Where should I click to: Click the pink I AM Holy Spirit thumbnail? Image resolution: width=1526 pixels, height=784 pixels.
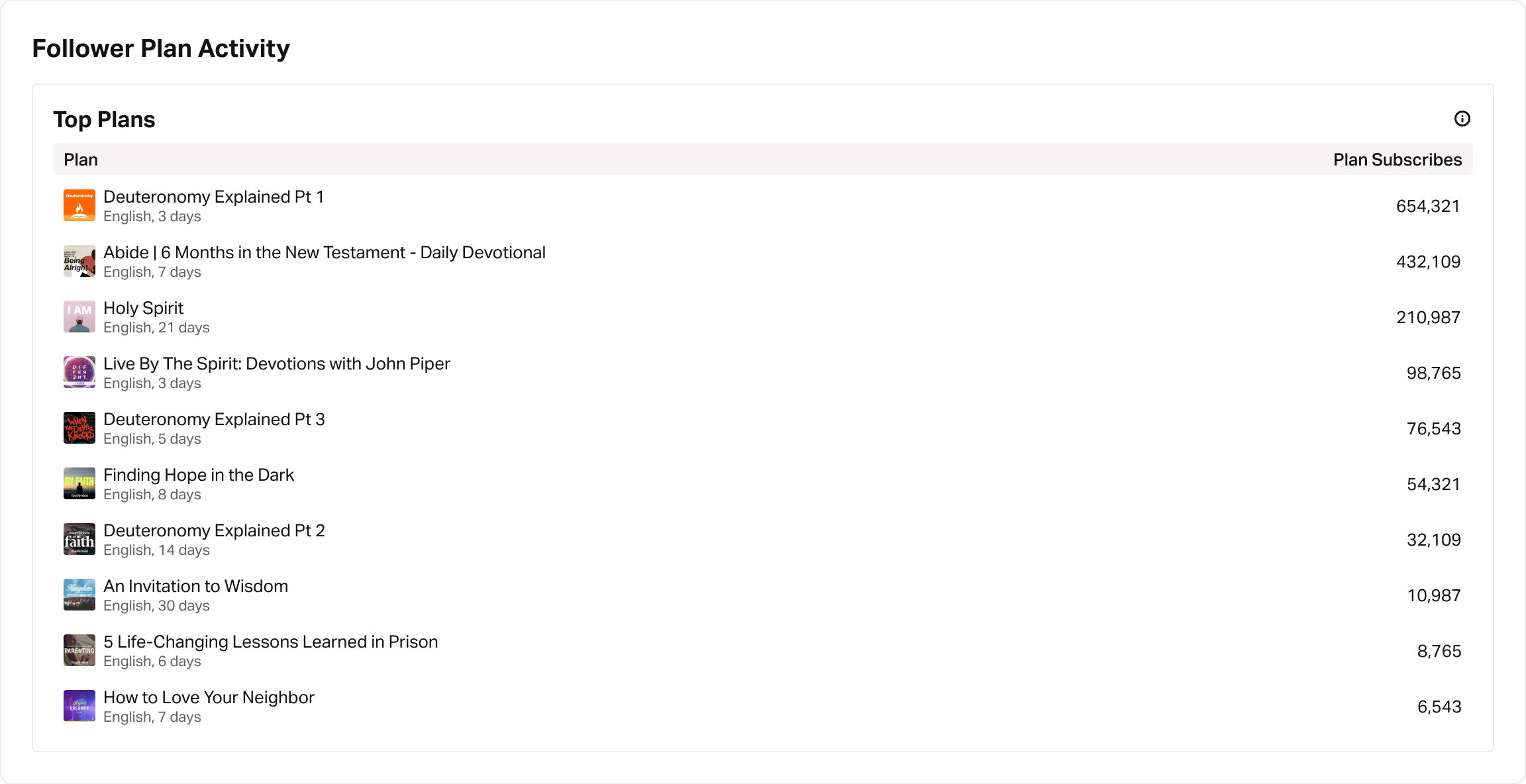[79, 317]
